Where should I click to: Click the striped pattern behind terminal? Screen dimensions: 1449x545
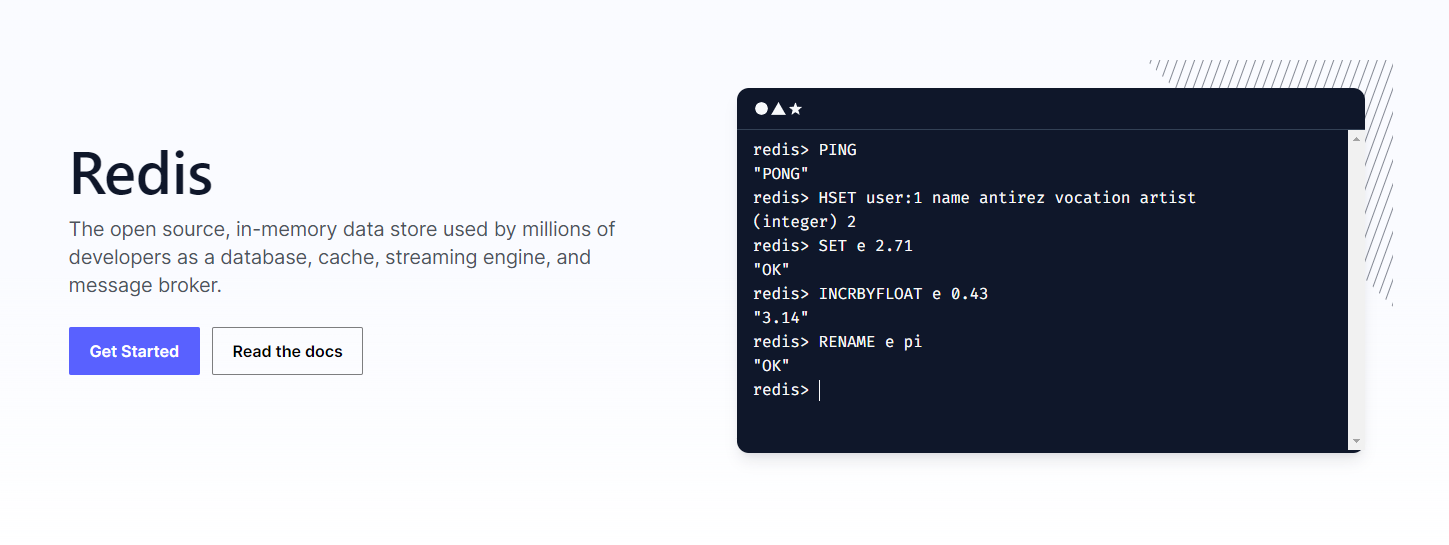1380,180
